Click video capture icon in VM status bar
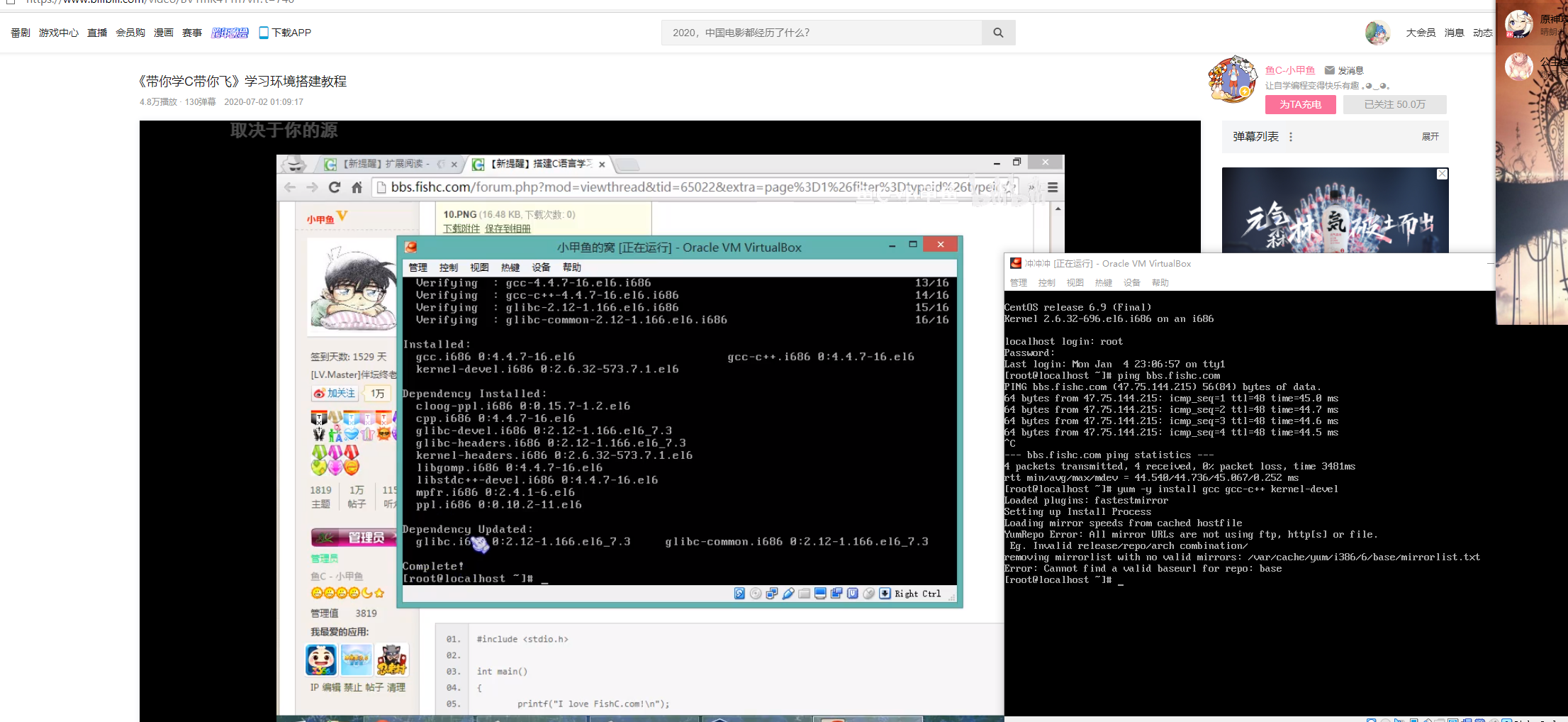Viewport: 1568px width, 722px height. pos(836,594)
